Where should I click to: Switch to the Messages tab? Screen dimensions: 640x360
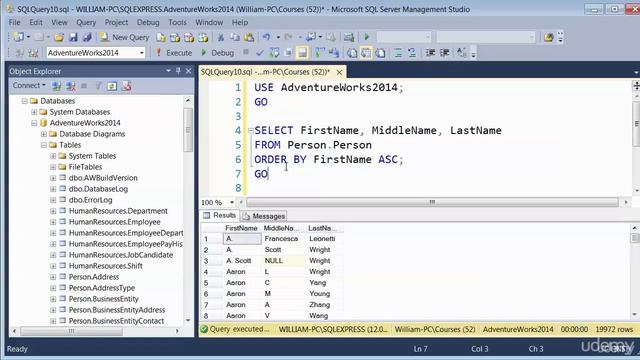(264, 216)
